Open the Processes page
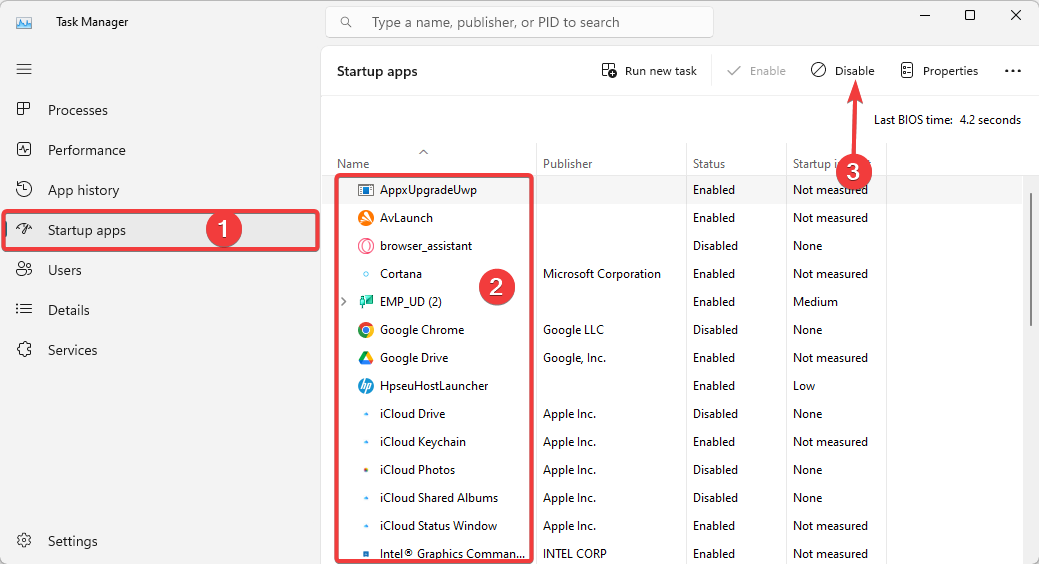The width and height of the screenshot is (1039, 564). click(160, 110)
